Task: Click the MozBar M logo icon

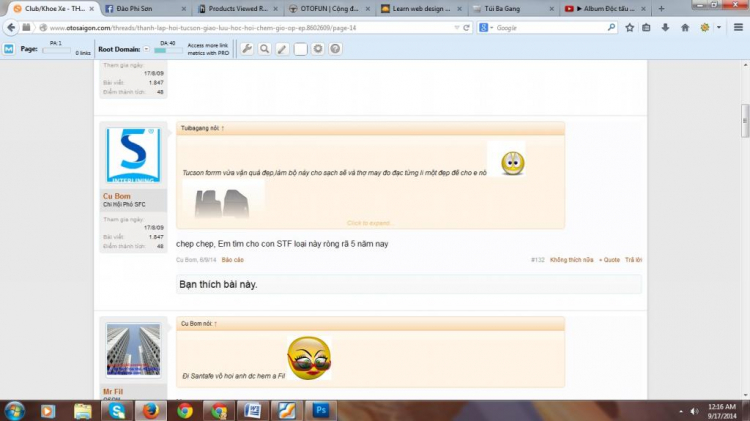Action: click(x=9, y=49)
